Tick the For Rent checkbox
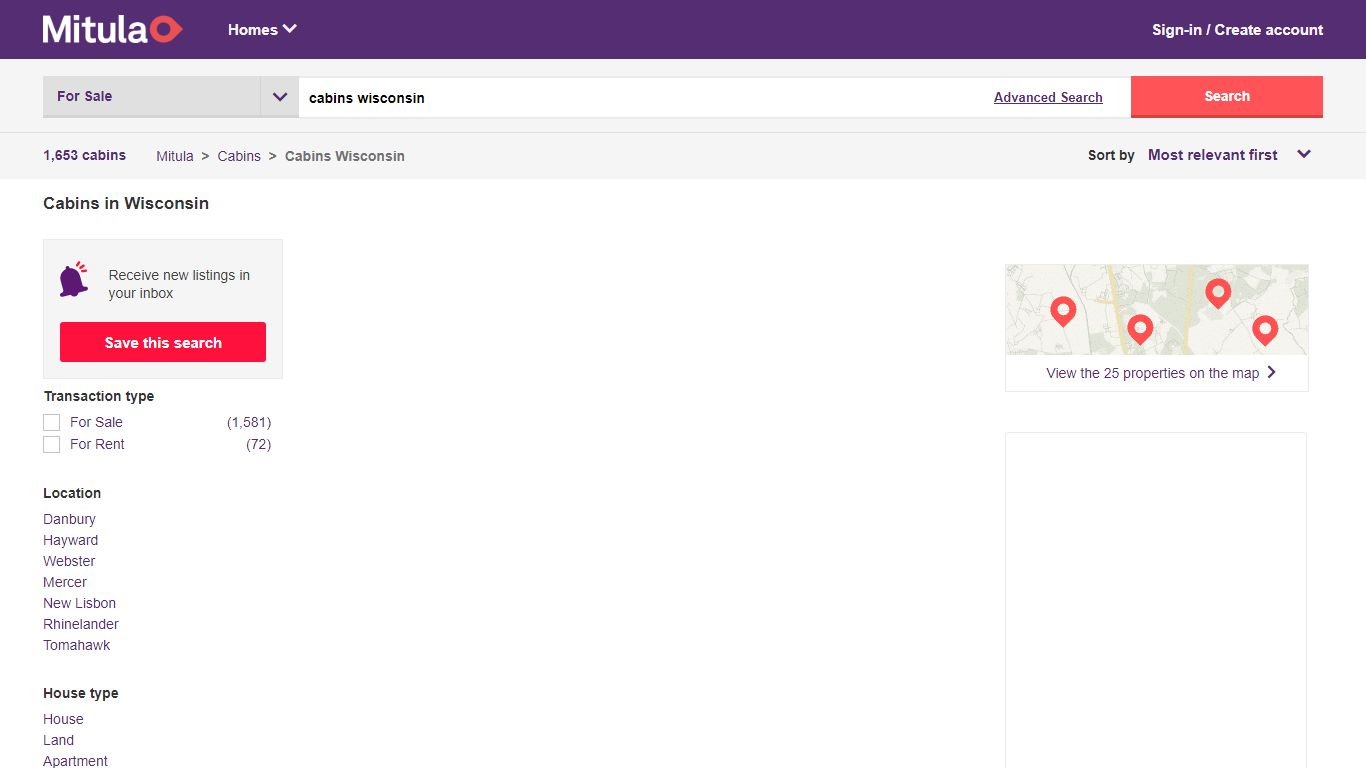Viewport: 1366px width, 768px height. [x=52, y=445]
